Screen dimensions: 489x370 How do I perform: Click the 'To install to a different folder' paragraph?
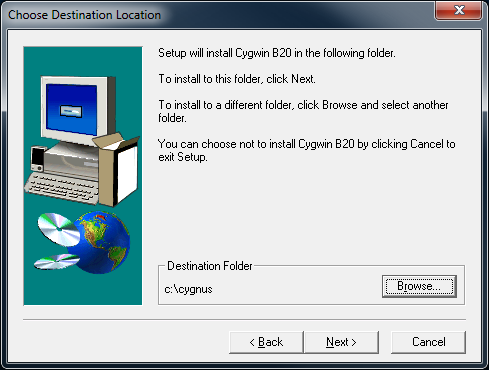[303, 111]
